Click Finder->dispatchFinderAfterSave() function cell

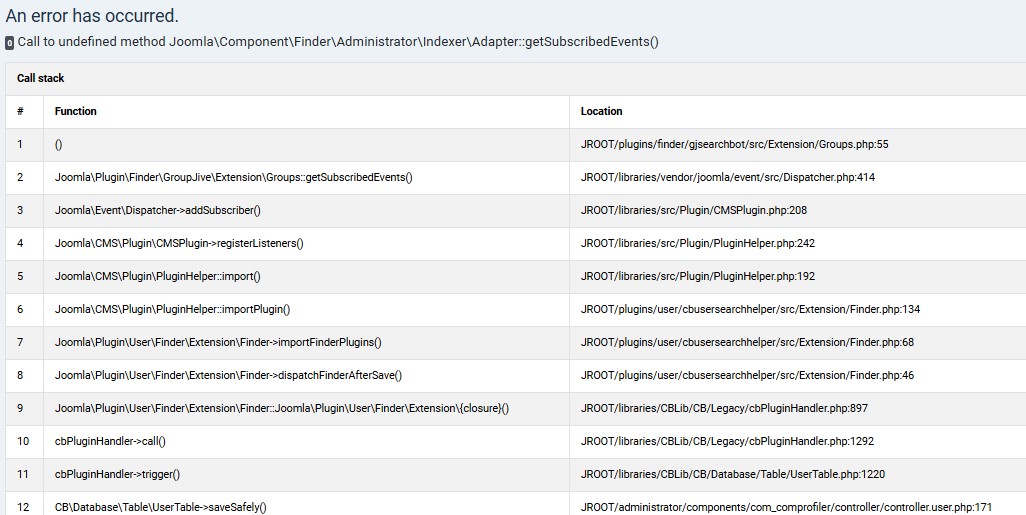coord(228,375)
